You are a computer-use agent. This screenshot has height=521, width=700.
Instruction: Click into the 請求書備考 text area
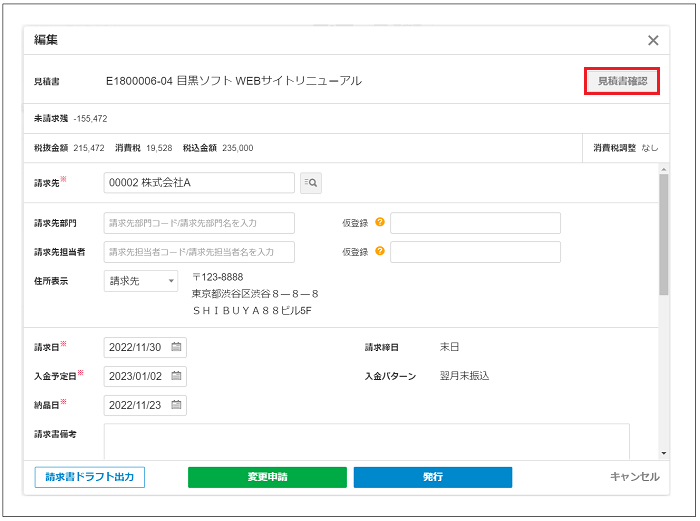(x=366, y=440)
